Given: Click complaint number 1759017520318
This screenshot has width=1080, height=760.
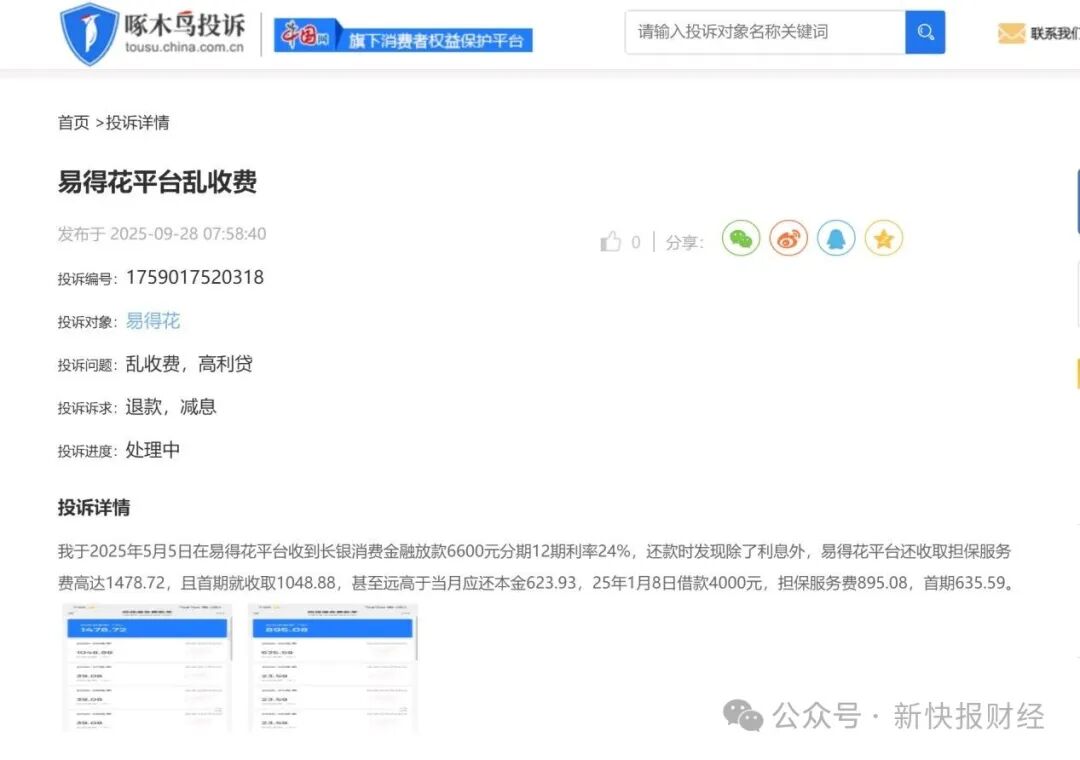Looking at the screenshot, I should [x=195, y=277].
